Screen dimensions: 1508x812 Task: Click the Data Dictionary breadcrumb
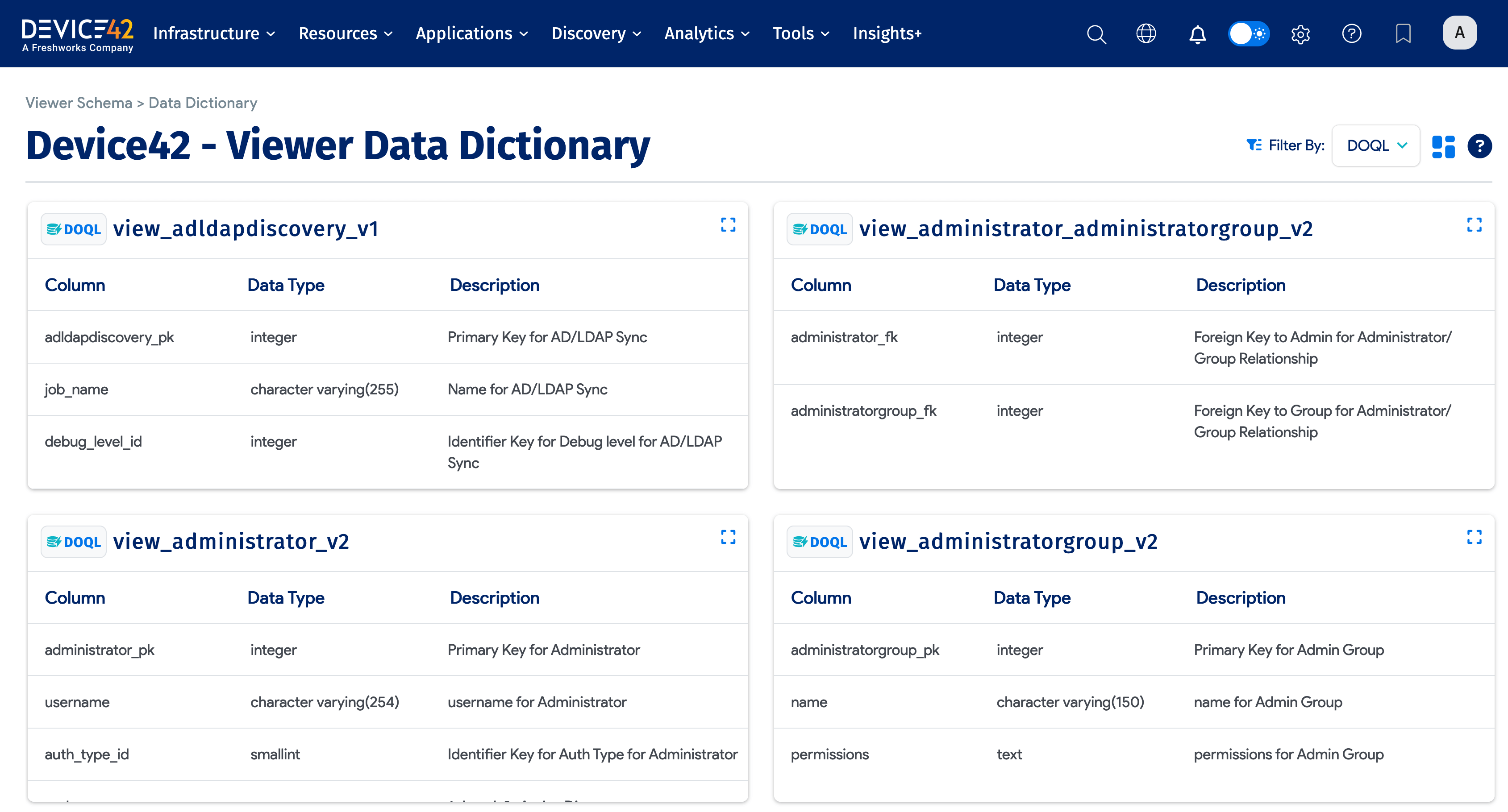click(x=203, y=103)
